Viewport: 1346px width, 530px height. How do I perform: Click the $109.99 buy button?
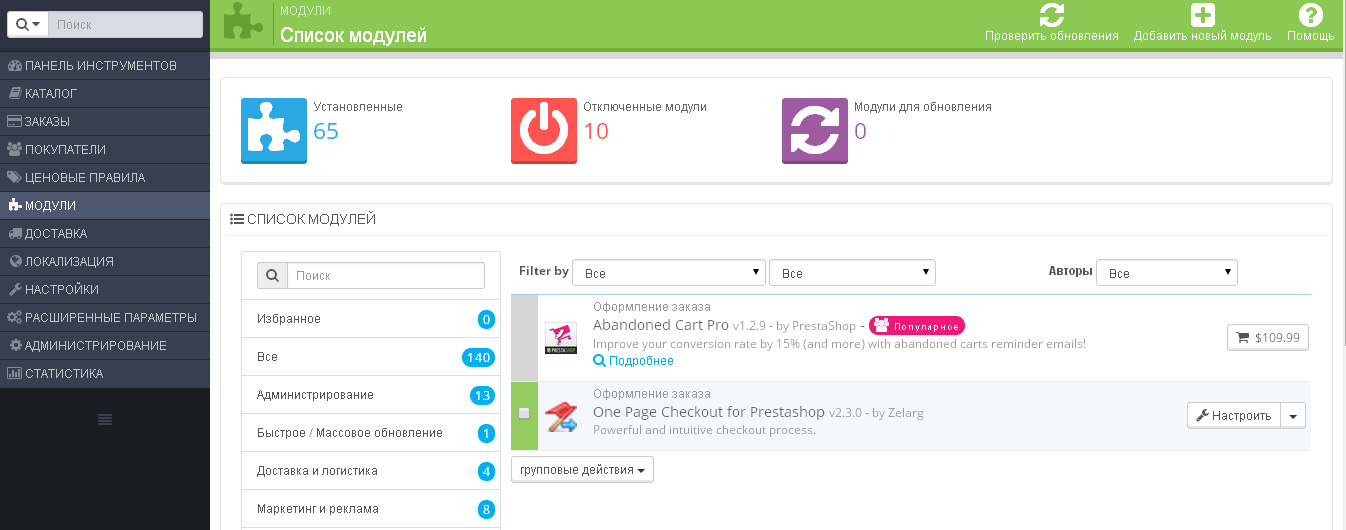(1268, 338)
